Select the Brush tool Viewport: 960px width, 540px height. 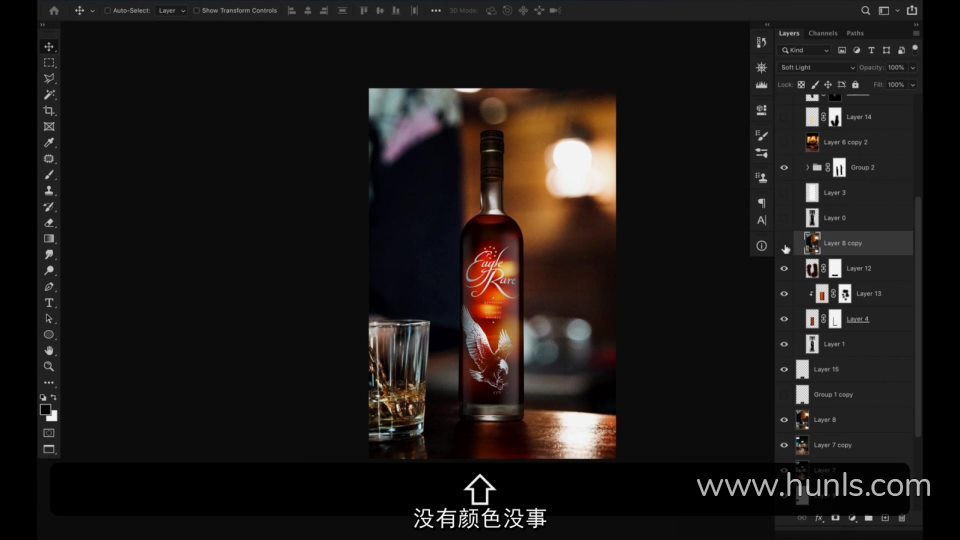point(49,174)
